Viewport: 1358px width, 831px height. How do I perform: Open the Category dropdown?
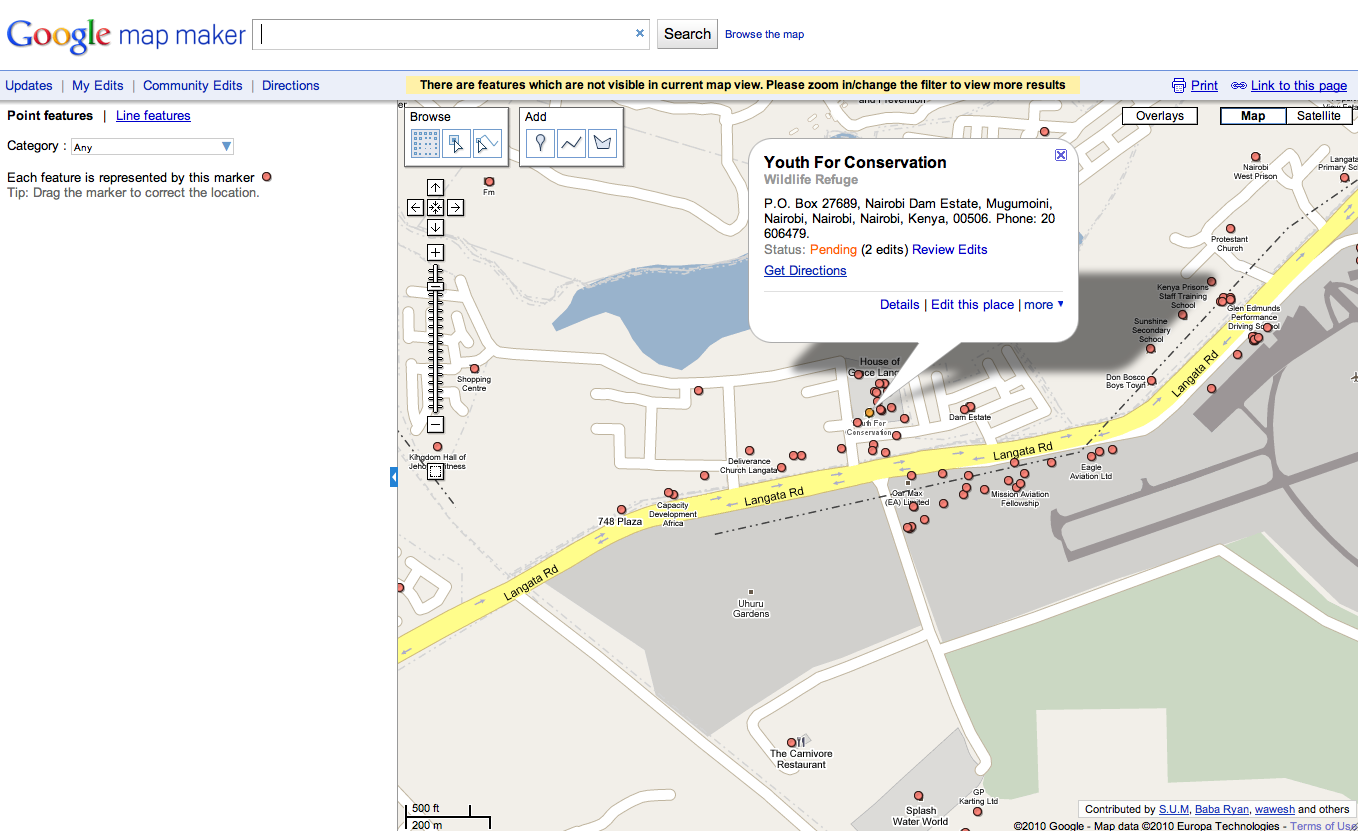(152, 147)
